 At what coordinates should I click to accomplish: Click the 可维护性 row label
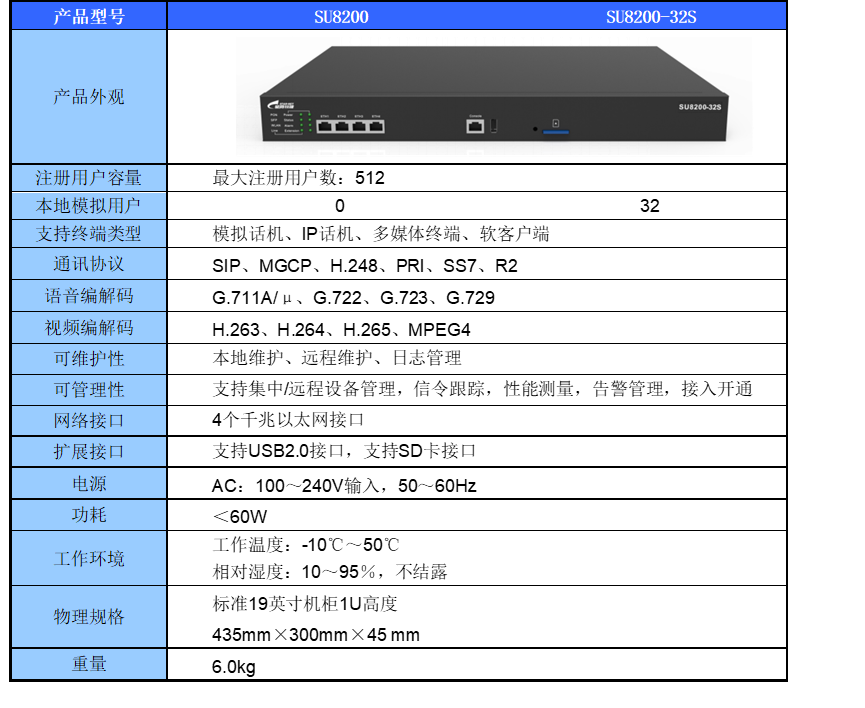click(89, 359)
